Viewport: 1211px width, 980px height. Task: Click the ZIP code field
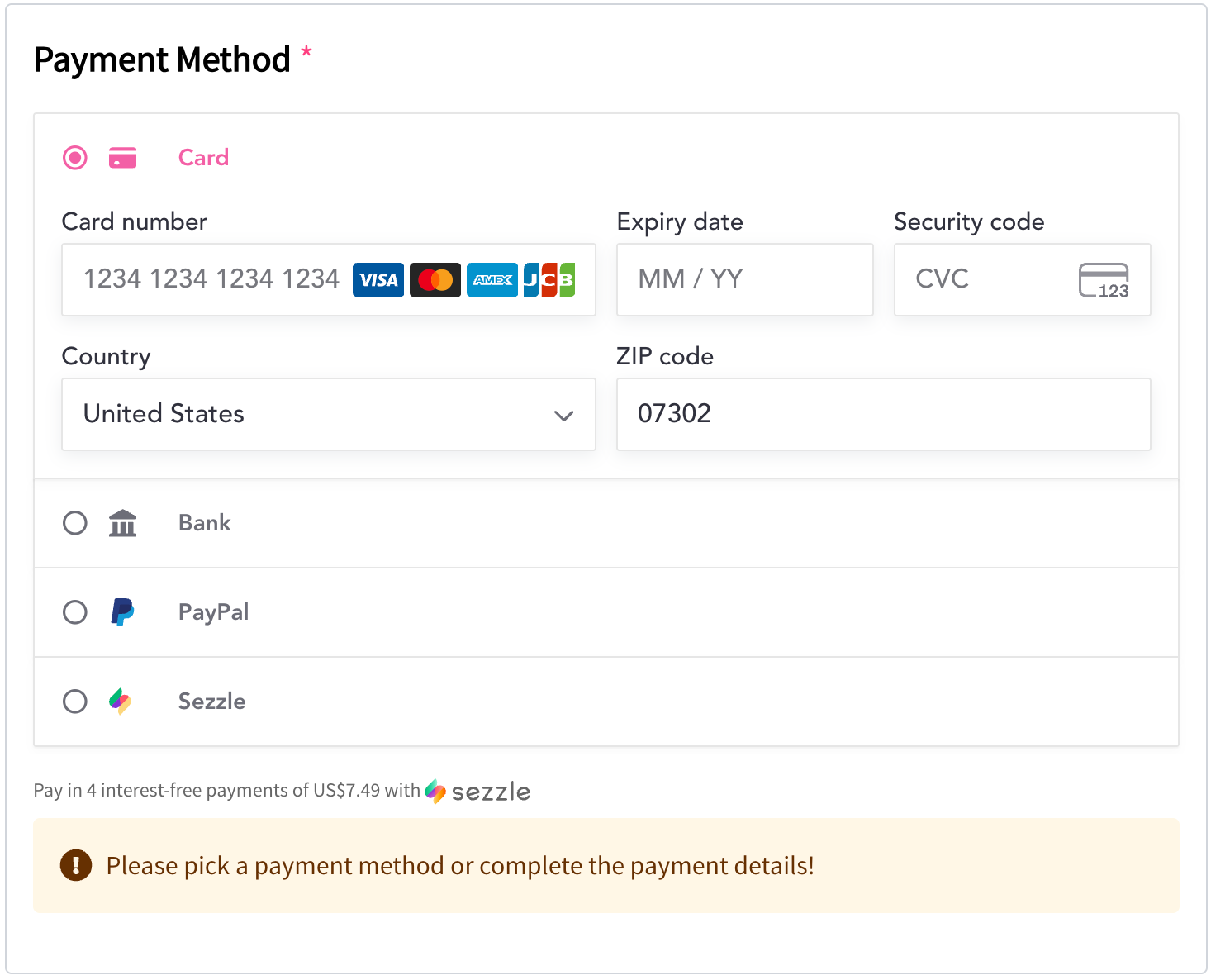click(882, 414)
